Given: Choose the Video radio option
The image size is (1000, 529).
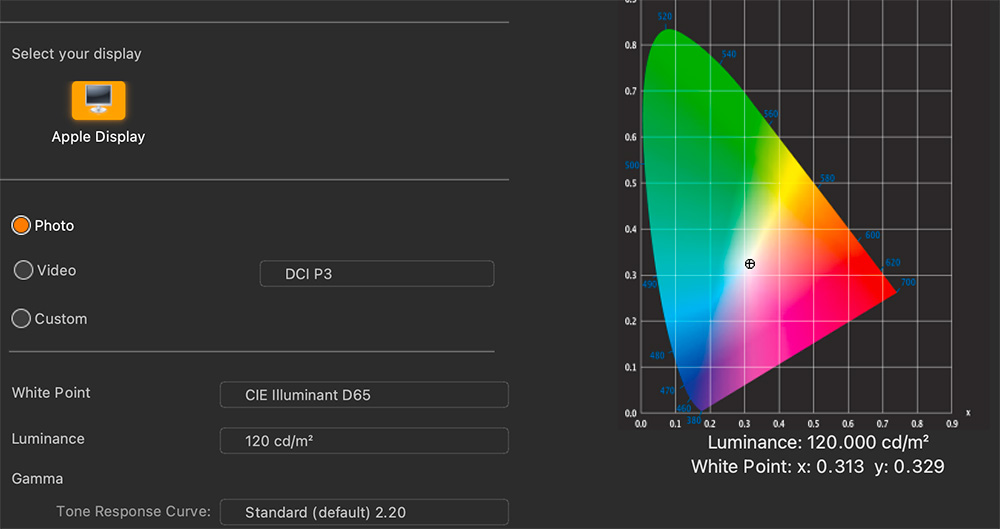Looking at the screenshot, I should point(23,270).
